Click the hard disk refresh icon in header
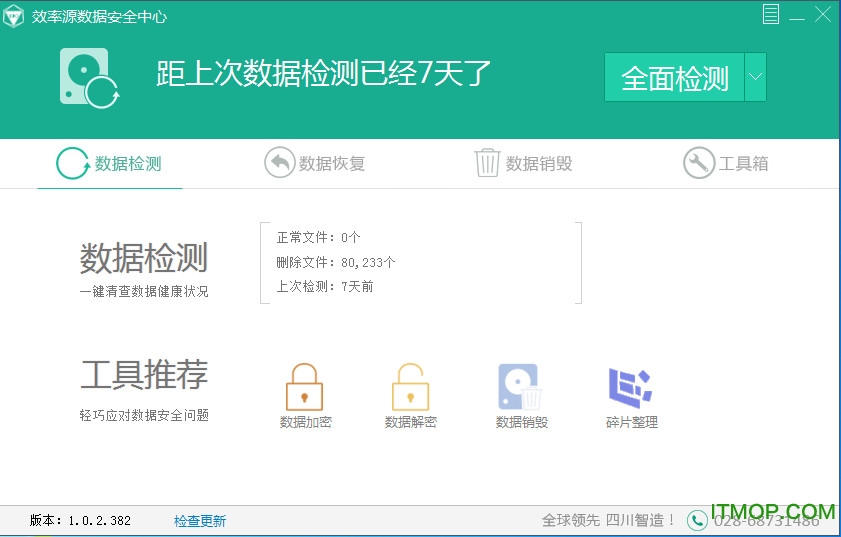 (89, 78)
